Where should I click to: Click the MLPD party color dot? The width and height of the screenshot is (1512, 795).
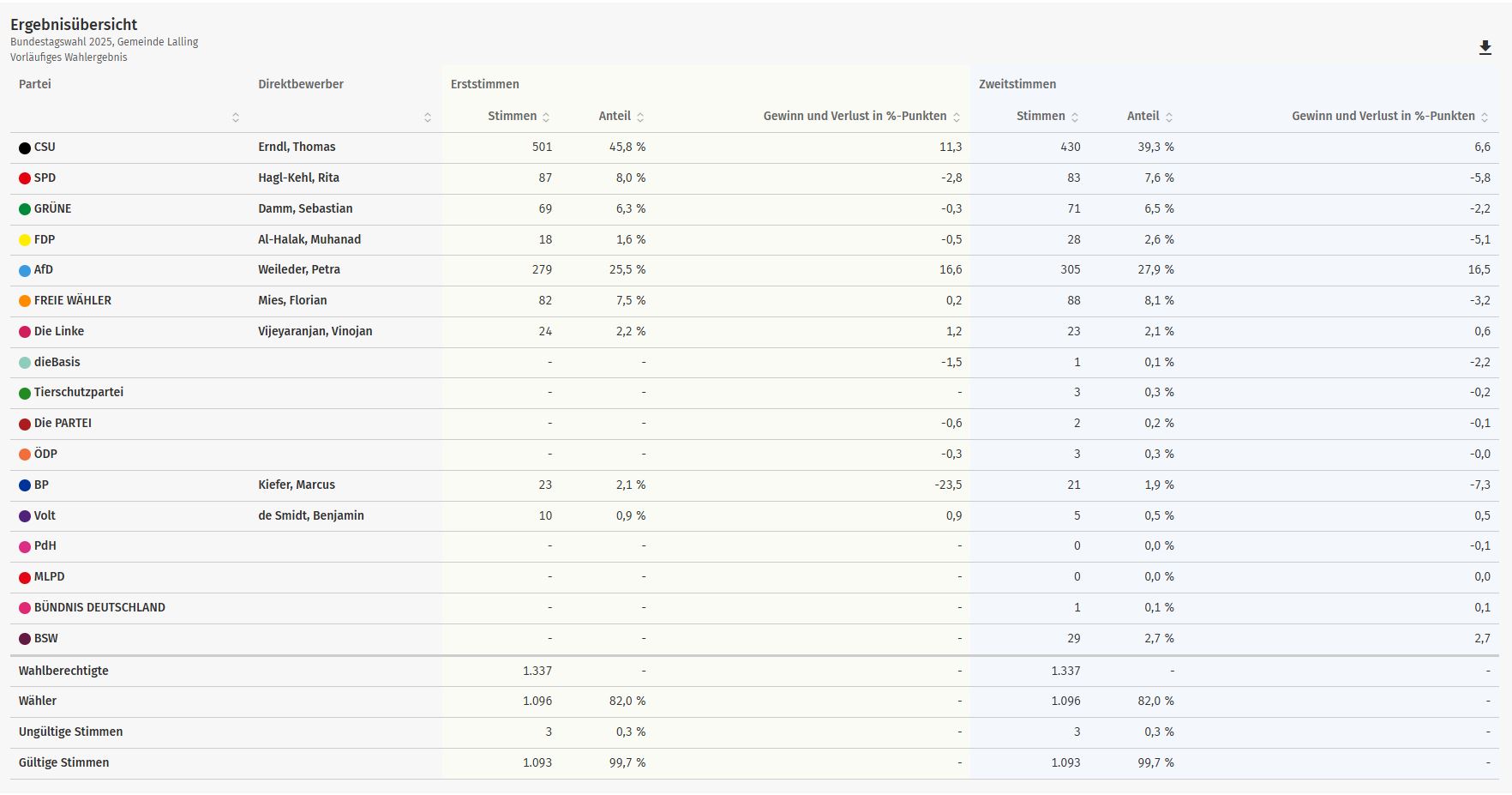[25, 577]
